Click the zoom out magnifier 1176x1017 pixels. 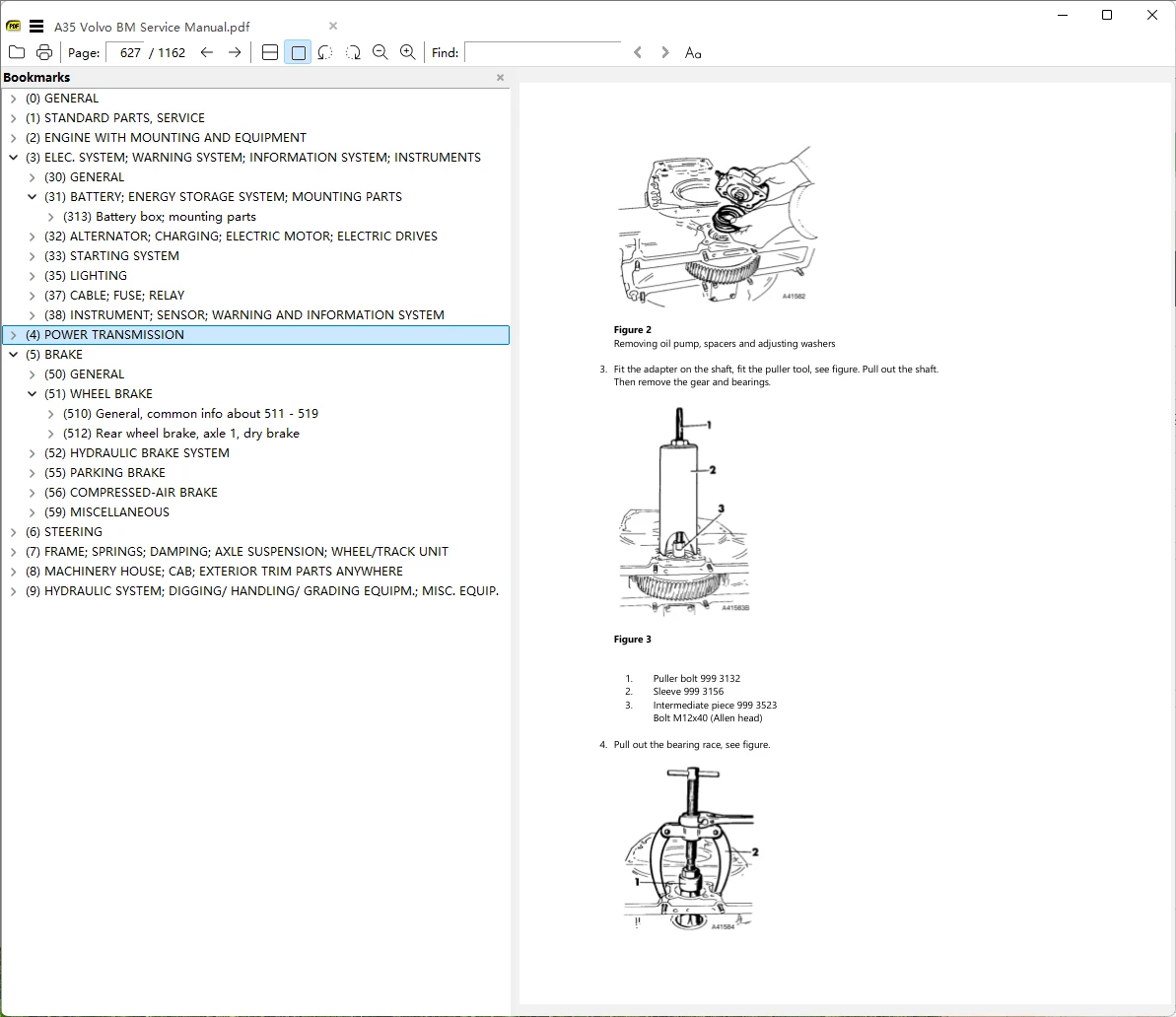[380, 52]
